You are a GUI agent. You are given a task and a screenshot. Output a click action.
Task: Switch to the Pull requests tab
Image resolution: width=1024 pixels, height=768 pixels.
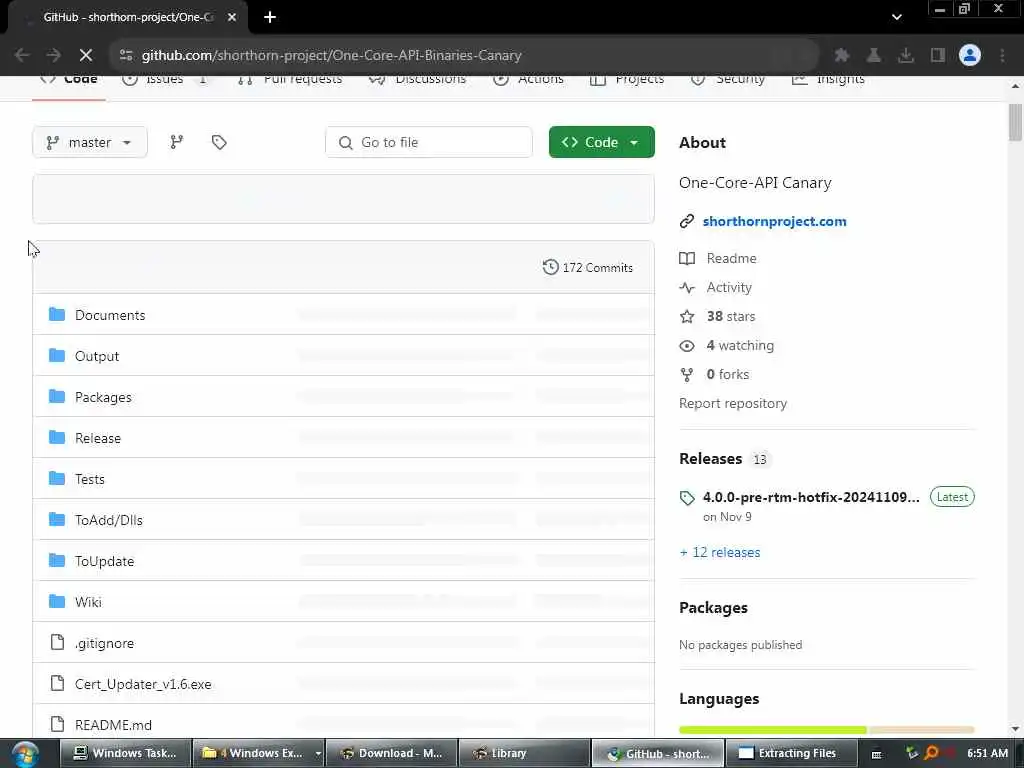(x=290, y=80)
